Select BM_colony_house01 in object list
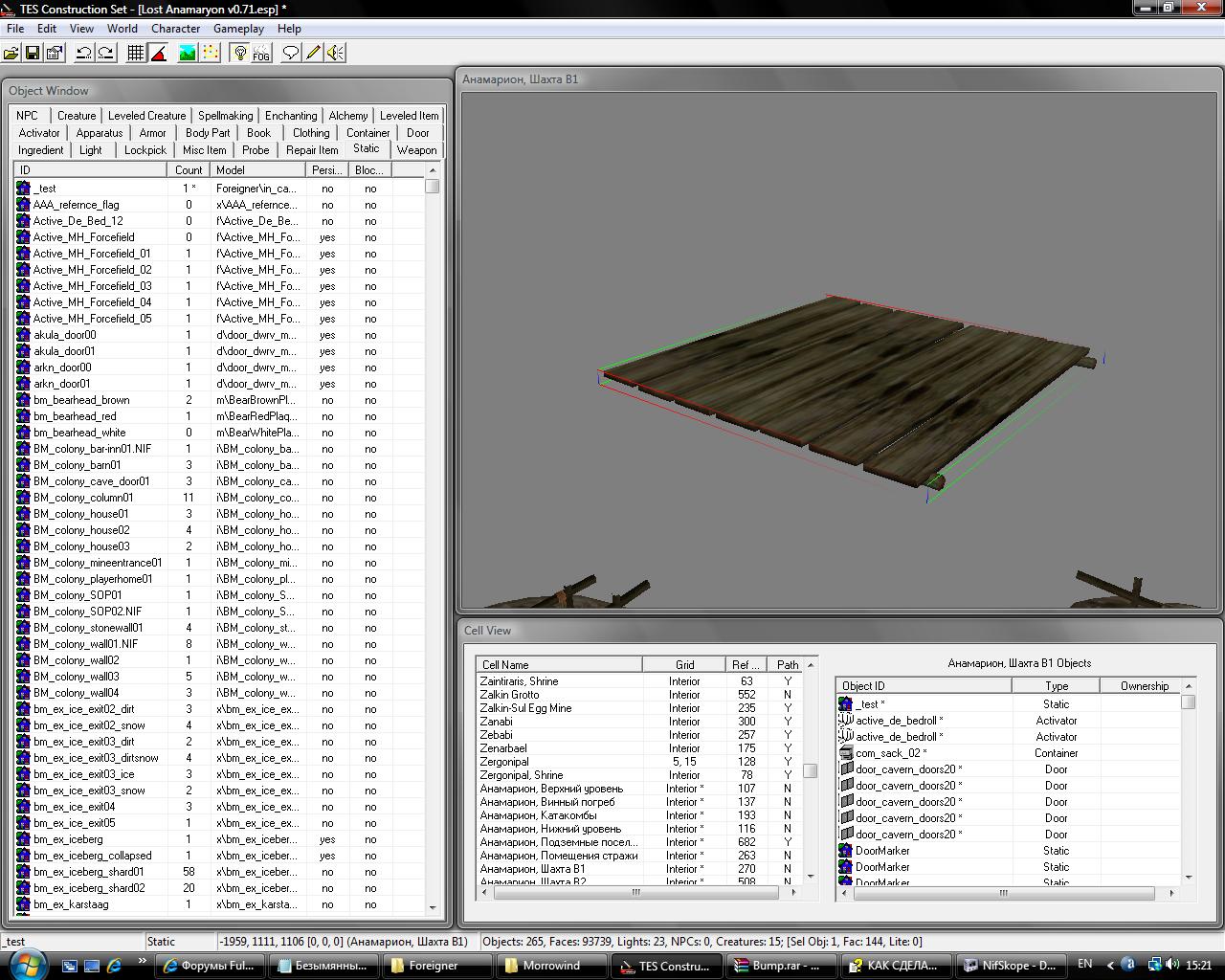 pos(80,514)
